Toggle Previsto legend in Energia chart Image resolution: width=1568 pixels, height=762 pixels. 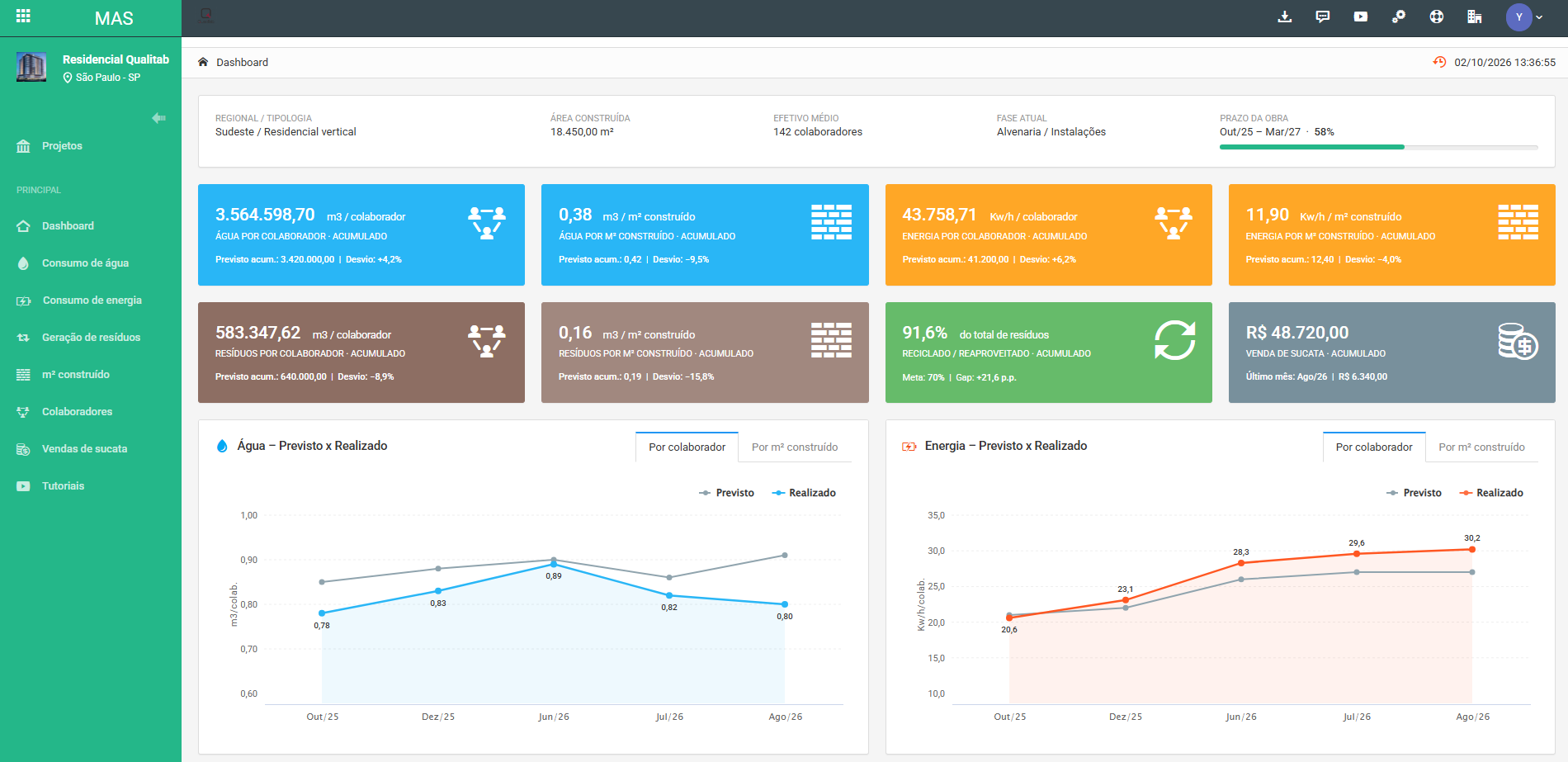pyautogui.click(x=1414, y=493)
